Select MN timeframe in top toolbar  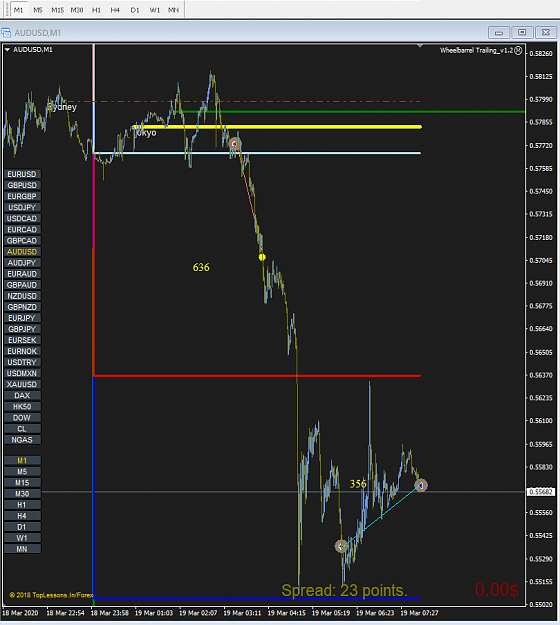[173, 10]
